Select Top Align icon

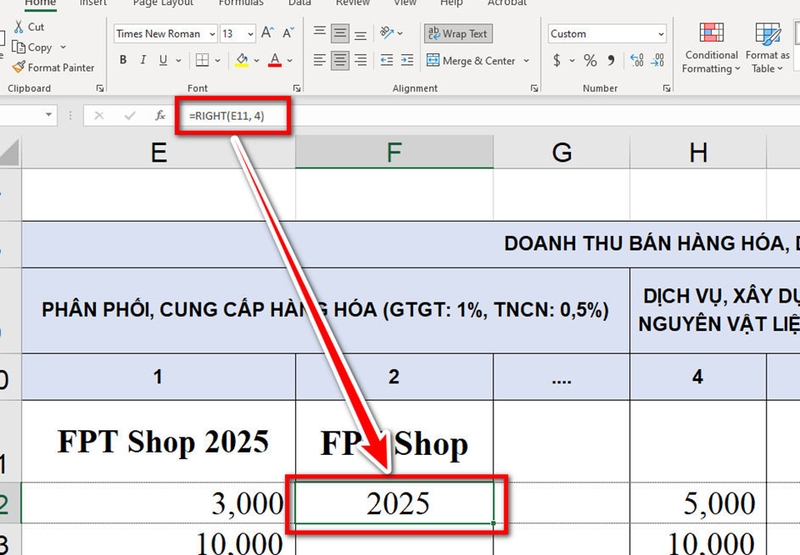[x=320, y=34]
